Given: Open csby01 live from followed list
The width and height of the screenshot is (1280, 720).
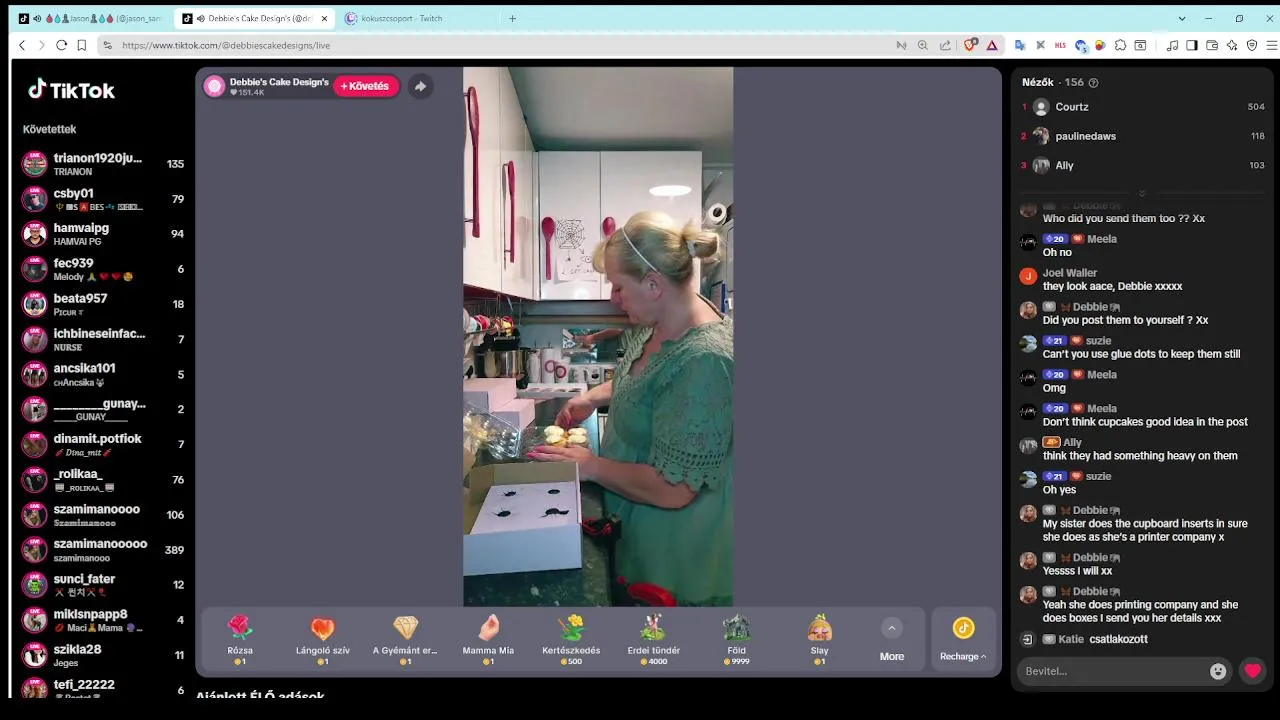Looking at the screenshot, I should pos(104,199).
